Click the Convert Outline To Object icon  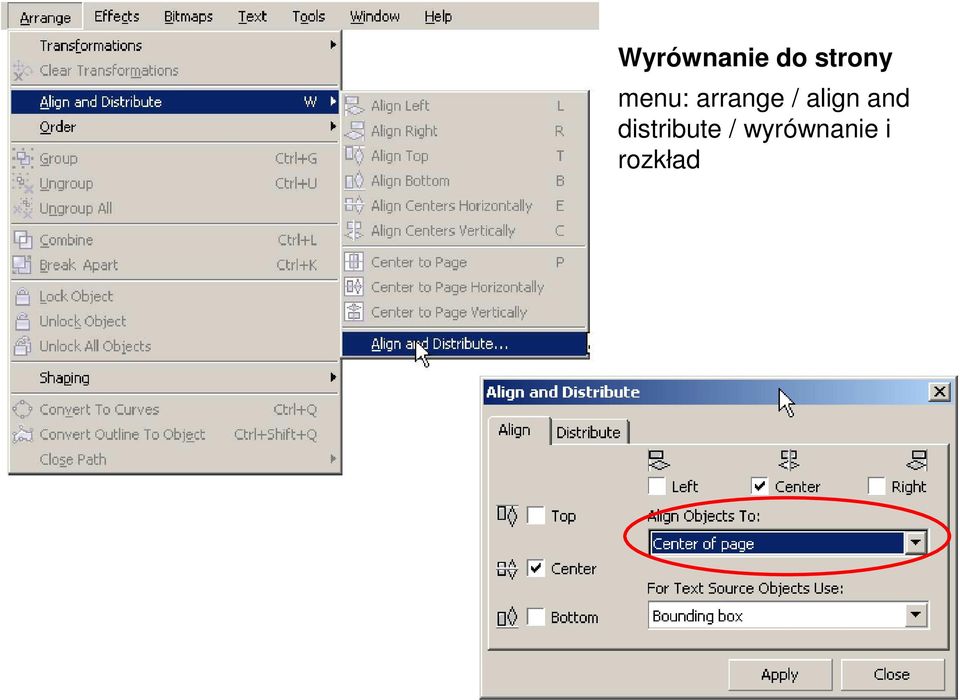pos(23,434)
